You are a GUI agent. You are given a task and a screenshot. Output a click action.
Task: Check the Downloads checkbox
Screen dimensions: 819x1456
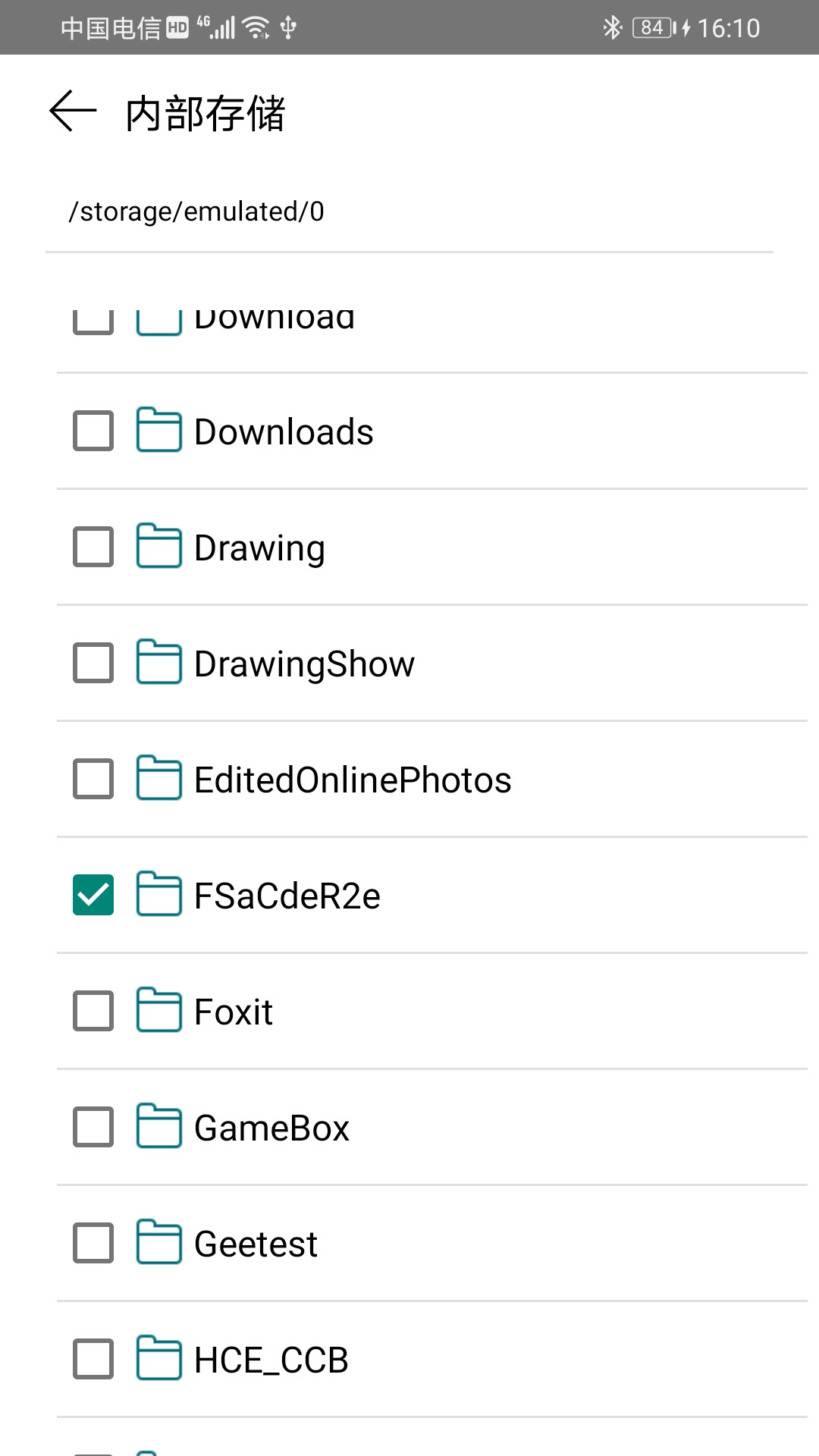pyautogui.click(x=93, y=431)
